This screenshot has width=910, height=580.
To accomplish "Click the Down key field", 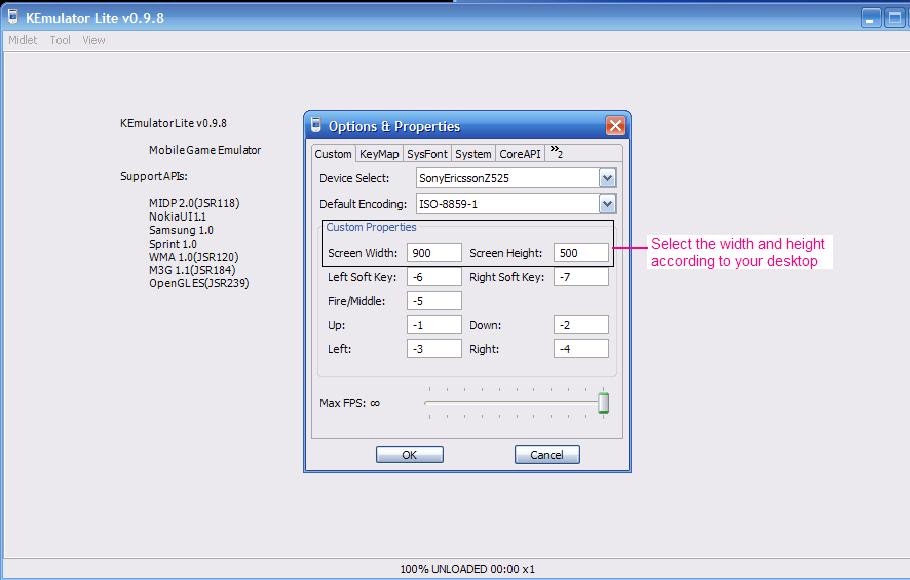I will pyautogui.click(x=581, y=325).
